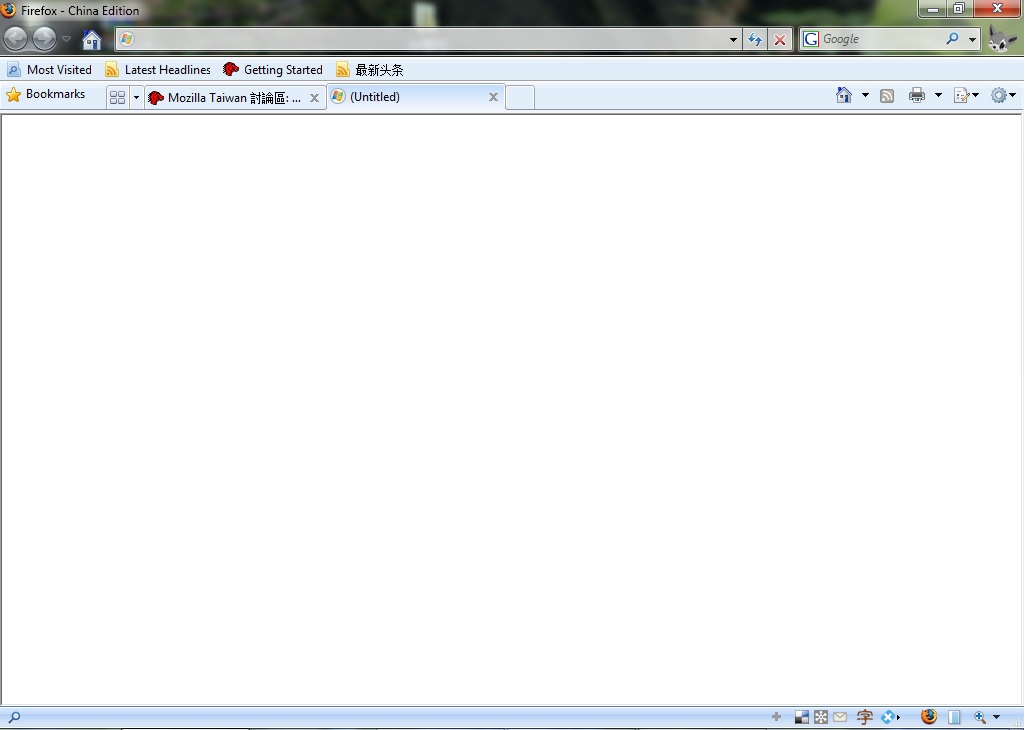Click the Print printer icon
The height and width of the screenshot is (730, 1030).
tap(917, 95)
